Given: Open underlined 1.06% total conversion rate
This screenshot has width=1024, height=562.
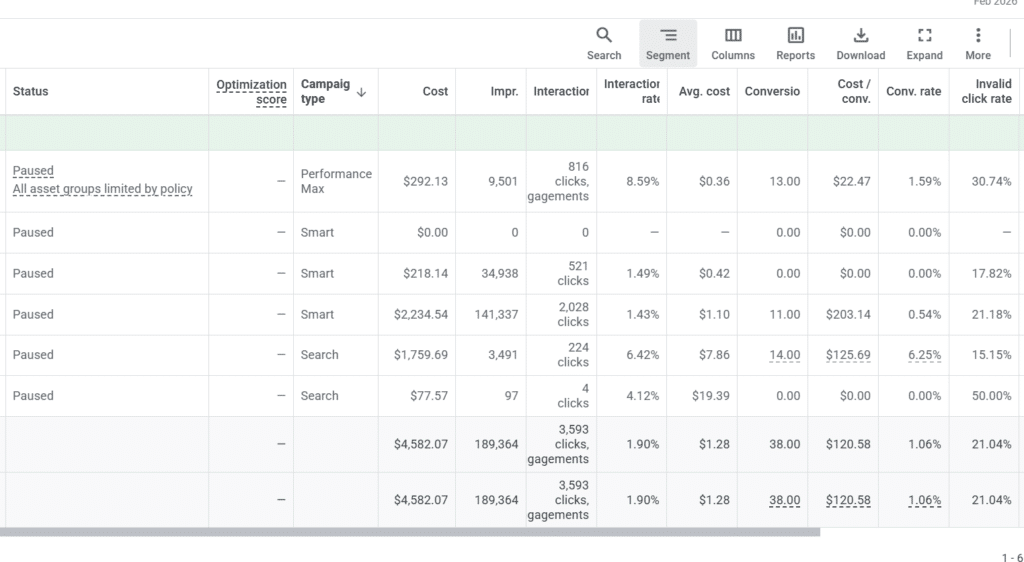Looking at the screenshot, I should pyautogui.click(x=924, y=500).
